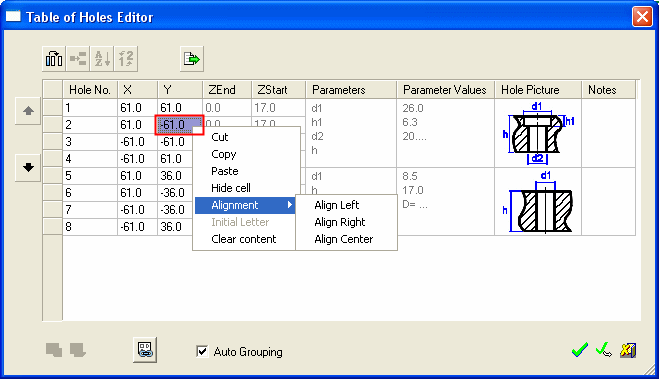Choose Align Center in submenu
Screen dimensions: 659x379
point(344,239)
